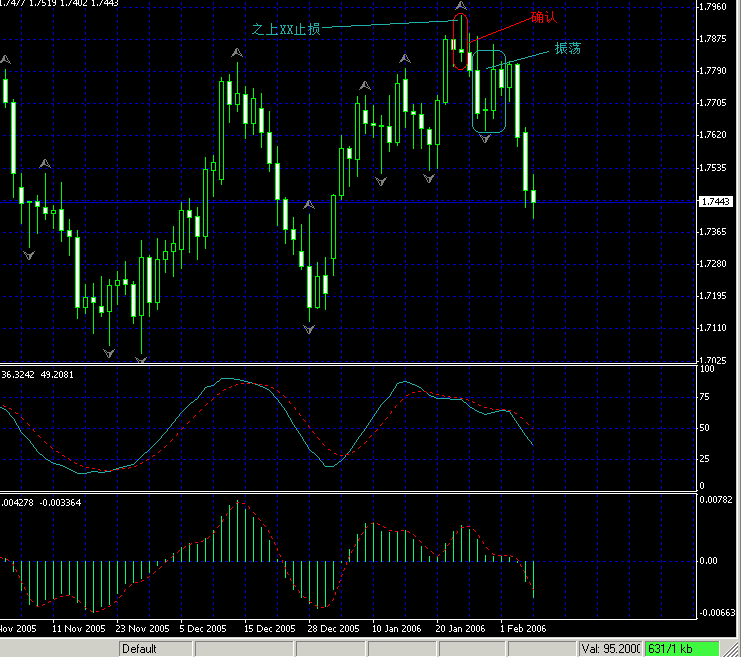Click the -0.00663 MACD scale label
This screenshot has height=657, width=741.
click(x=716, y=613)
